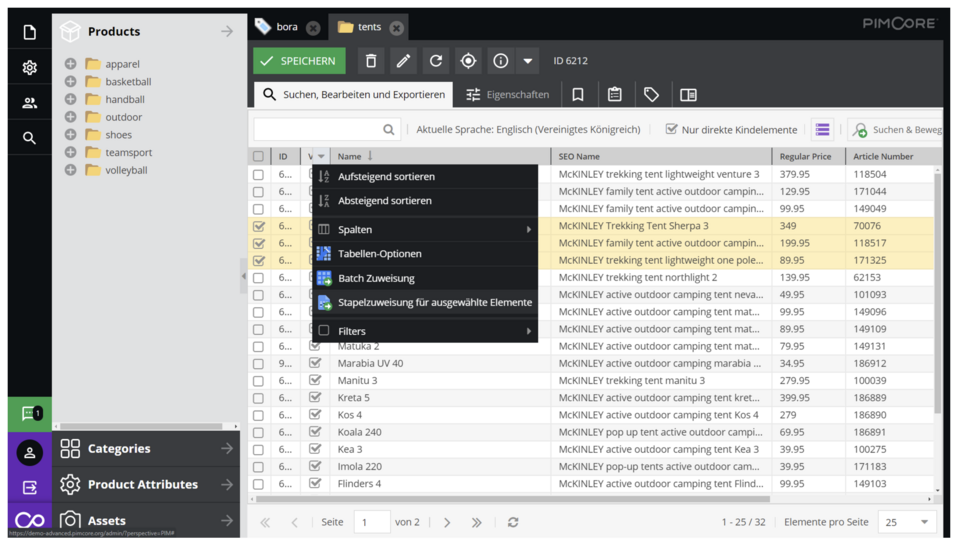Switch to the Eigenschaften tab

(508, 94)
